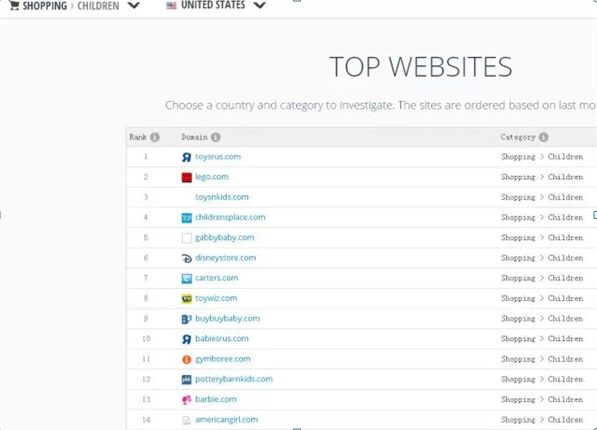Click the Domain column info icon
The image size is (597, 430).
point(215,137)
